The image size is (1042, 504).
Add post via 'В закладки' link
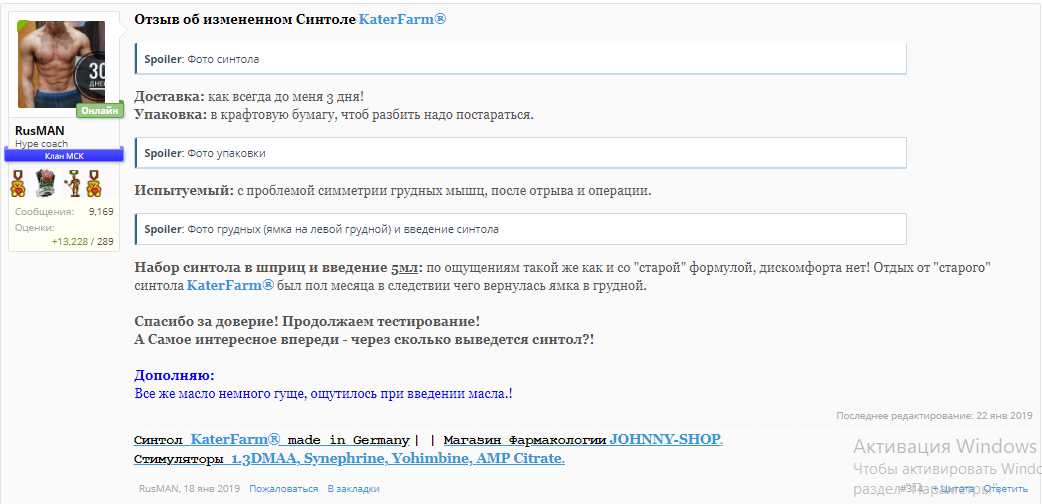click(x=353, y=489)
